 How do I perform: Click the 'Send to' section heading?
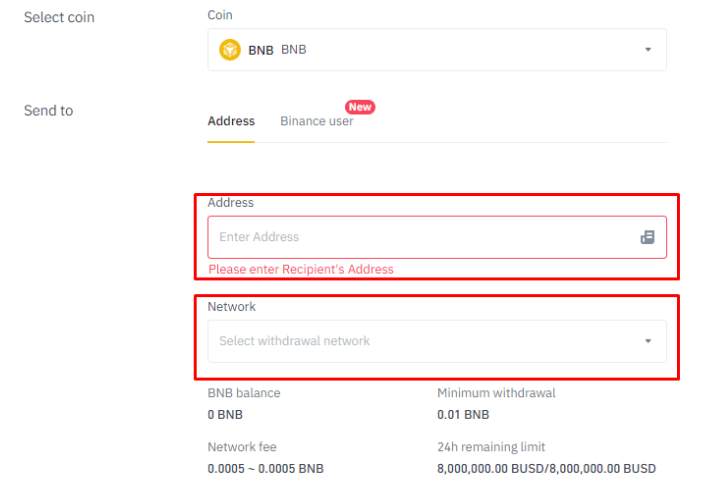[49, 111]
